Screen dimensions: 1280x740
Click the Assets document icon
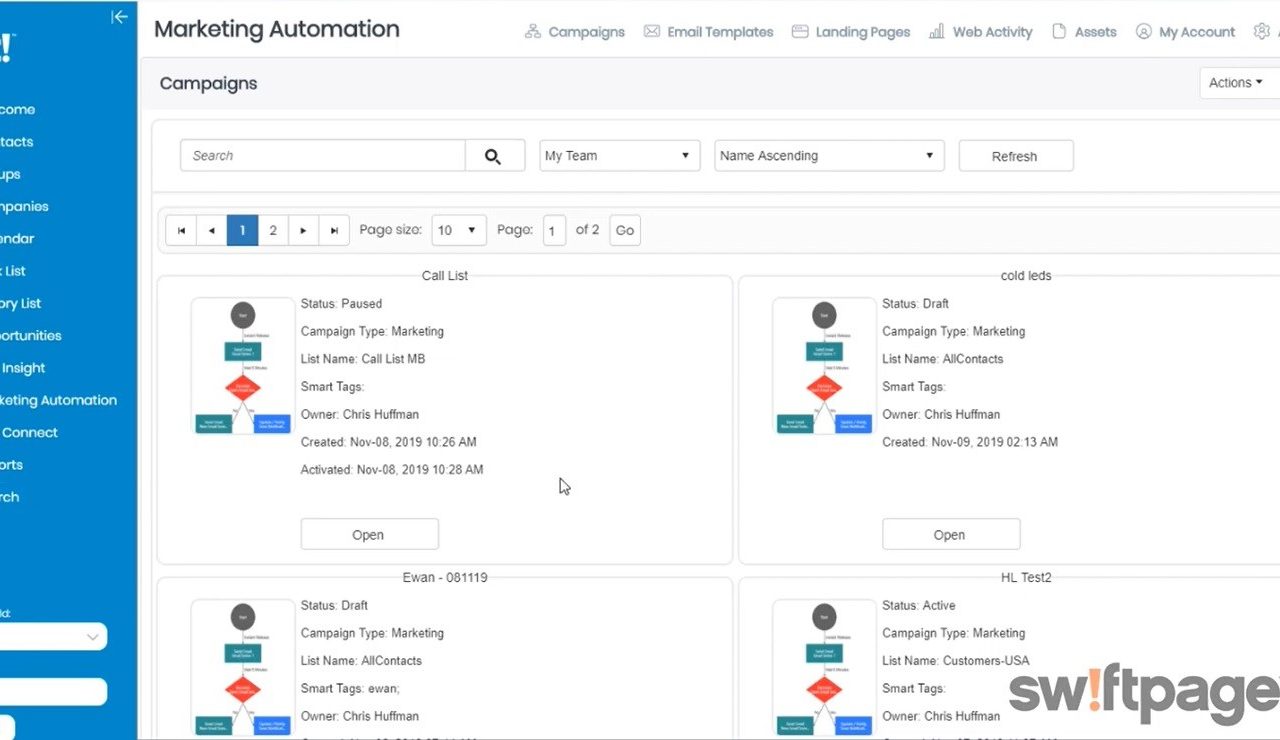tap(1059, 32)
